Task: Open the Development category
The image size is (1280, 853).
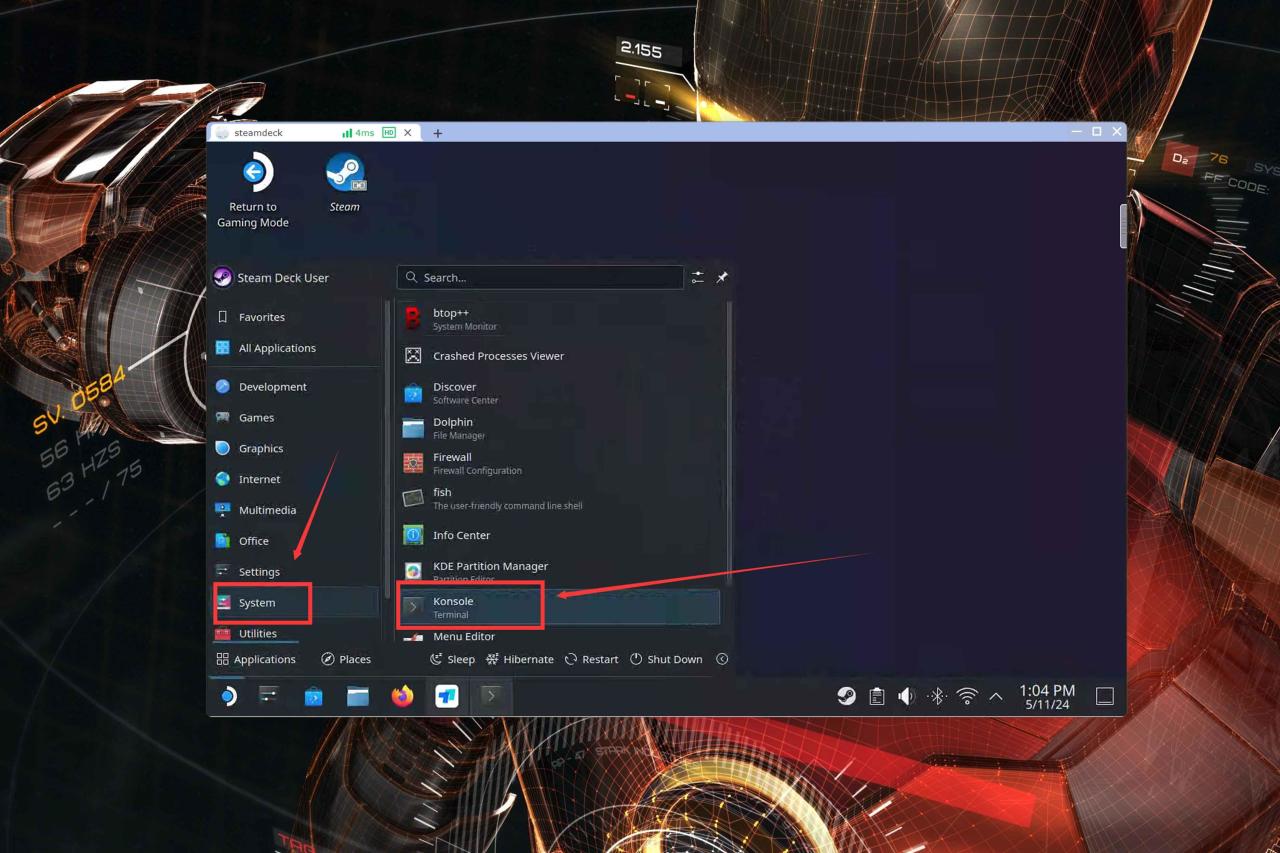Action: coord(296,387)
